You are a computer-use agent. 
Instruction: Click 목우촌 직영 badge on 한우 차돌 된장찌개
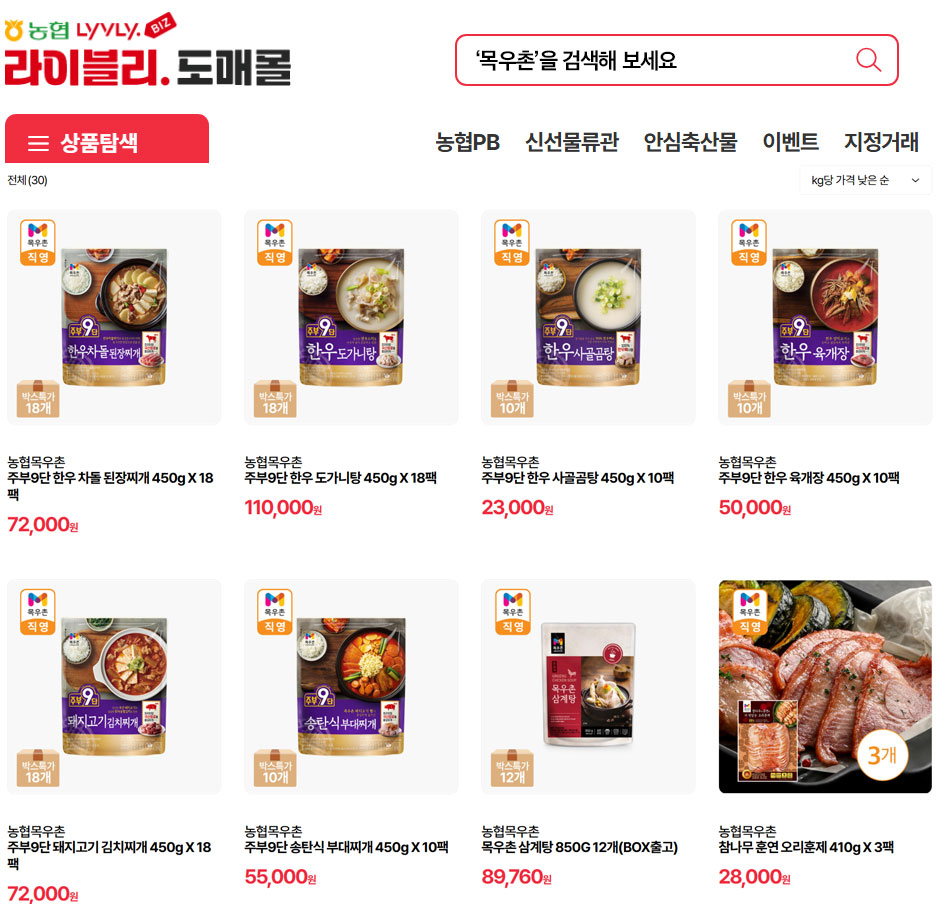38,243
